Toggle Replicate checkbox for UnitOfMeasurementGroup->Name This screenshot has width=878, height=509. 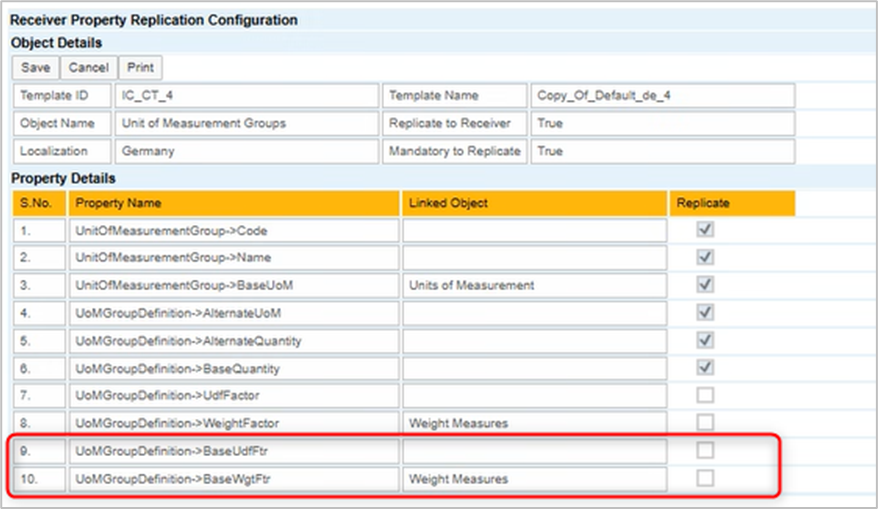(x=706, y=257)
